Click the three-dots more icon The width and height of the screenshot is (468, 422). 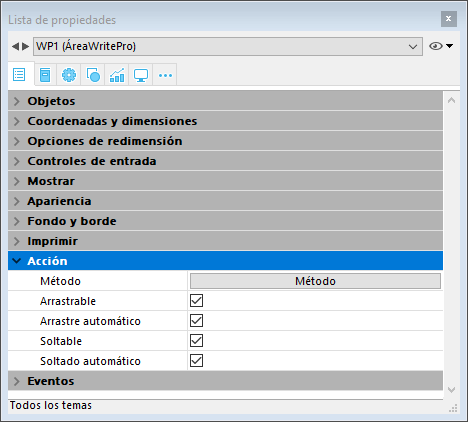165,75
